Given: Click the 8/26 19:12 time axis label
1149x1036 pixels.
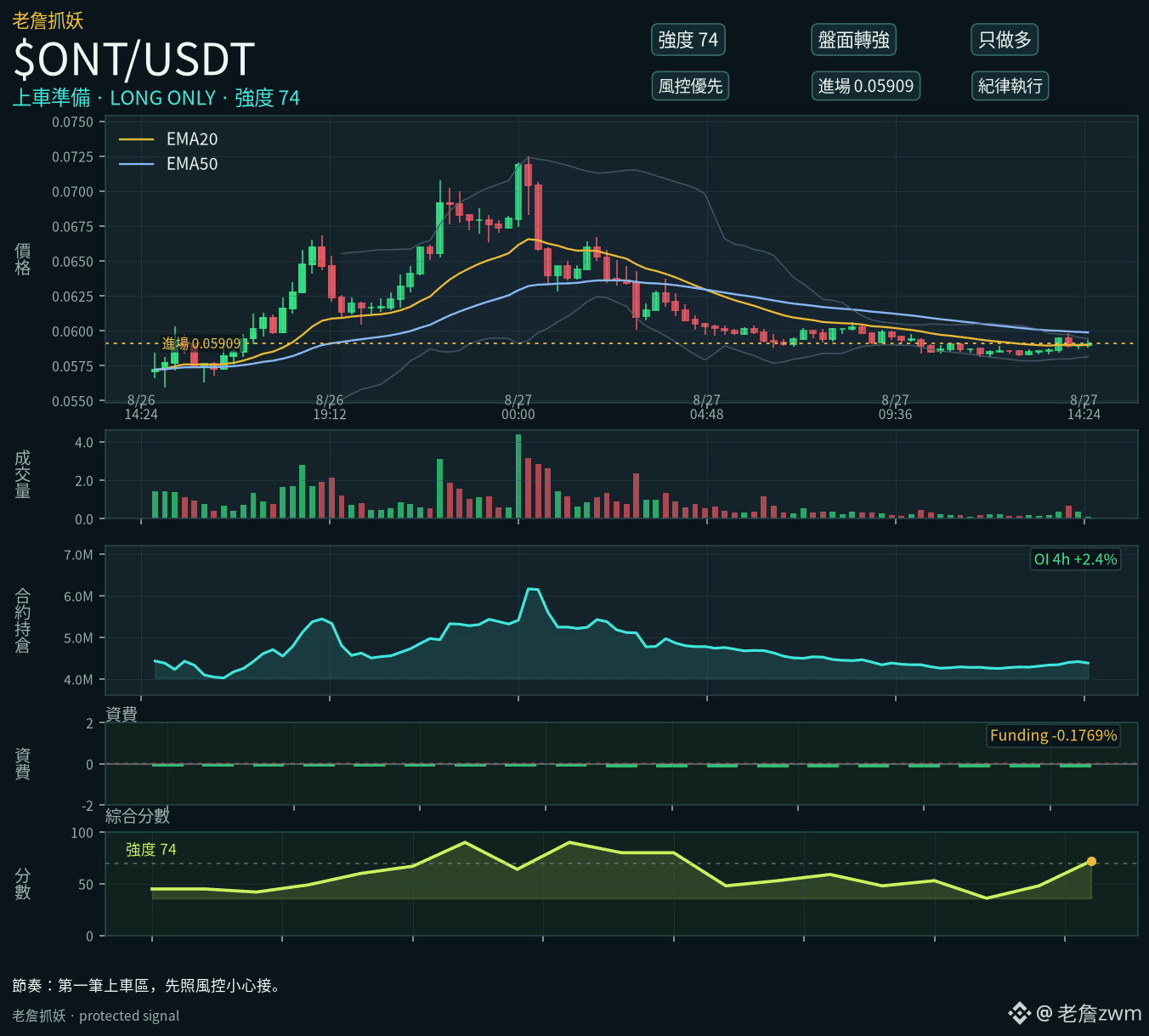Looking at the screenshot, I should pyautogui.click(x=330, y=407).
